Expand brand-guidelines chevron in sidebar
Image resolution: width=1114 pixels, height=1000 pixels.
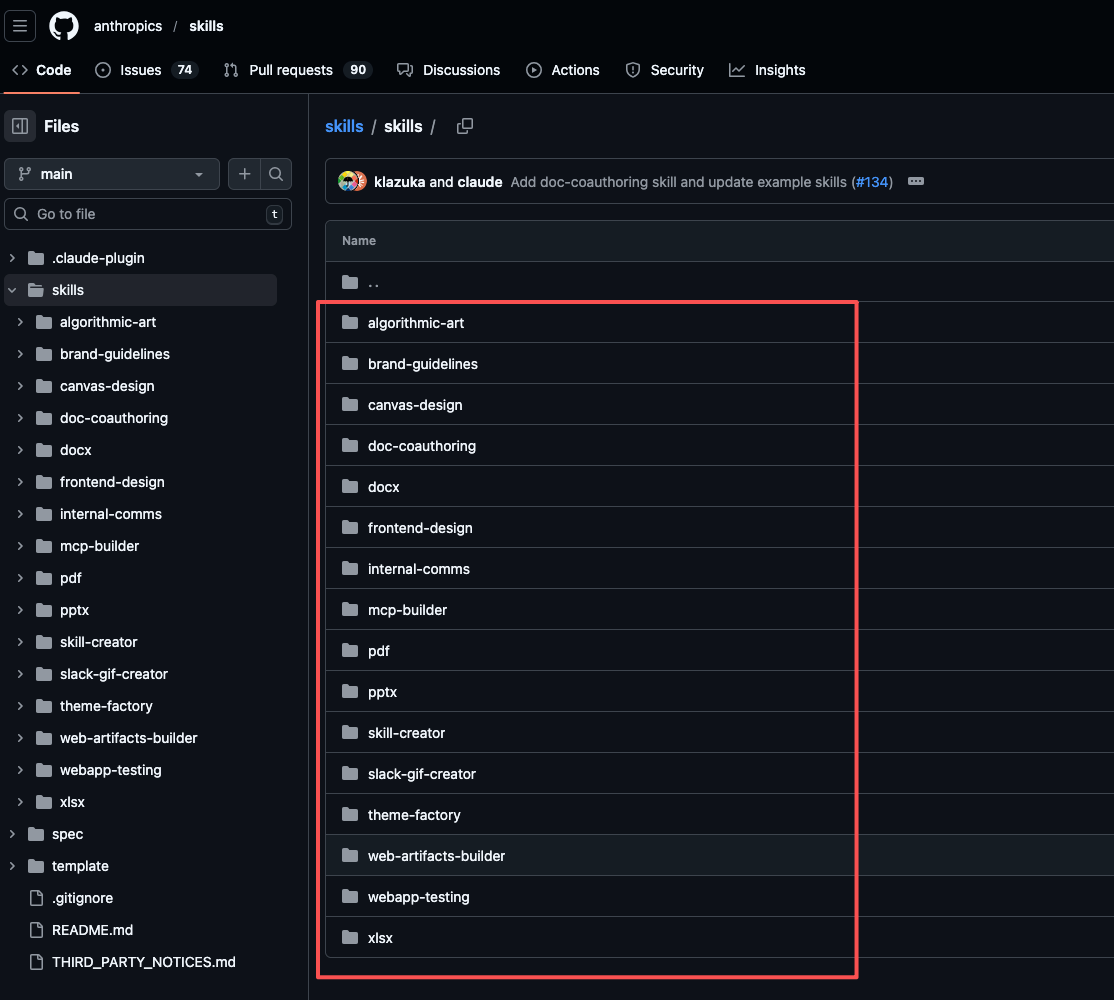(x=20, y=354)
